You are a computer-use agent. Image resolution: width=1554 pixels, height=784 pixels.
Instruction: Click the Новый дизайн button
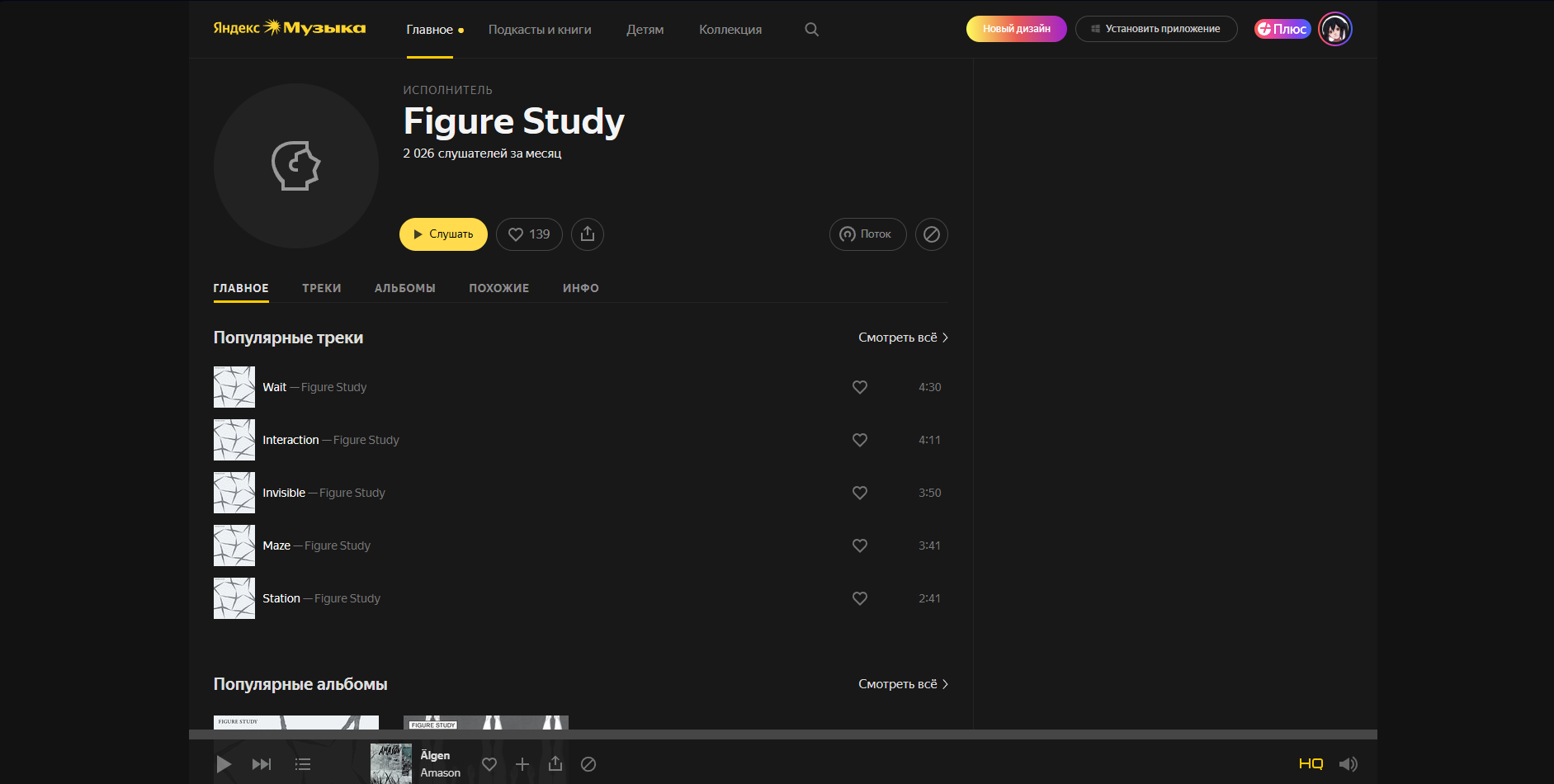[1016, 29]
